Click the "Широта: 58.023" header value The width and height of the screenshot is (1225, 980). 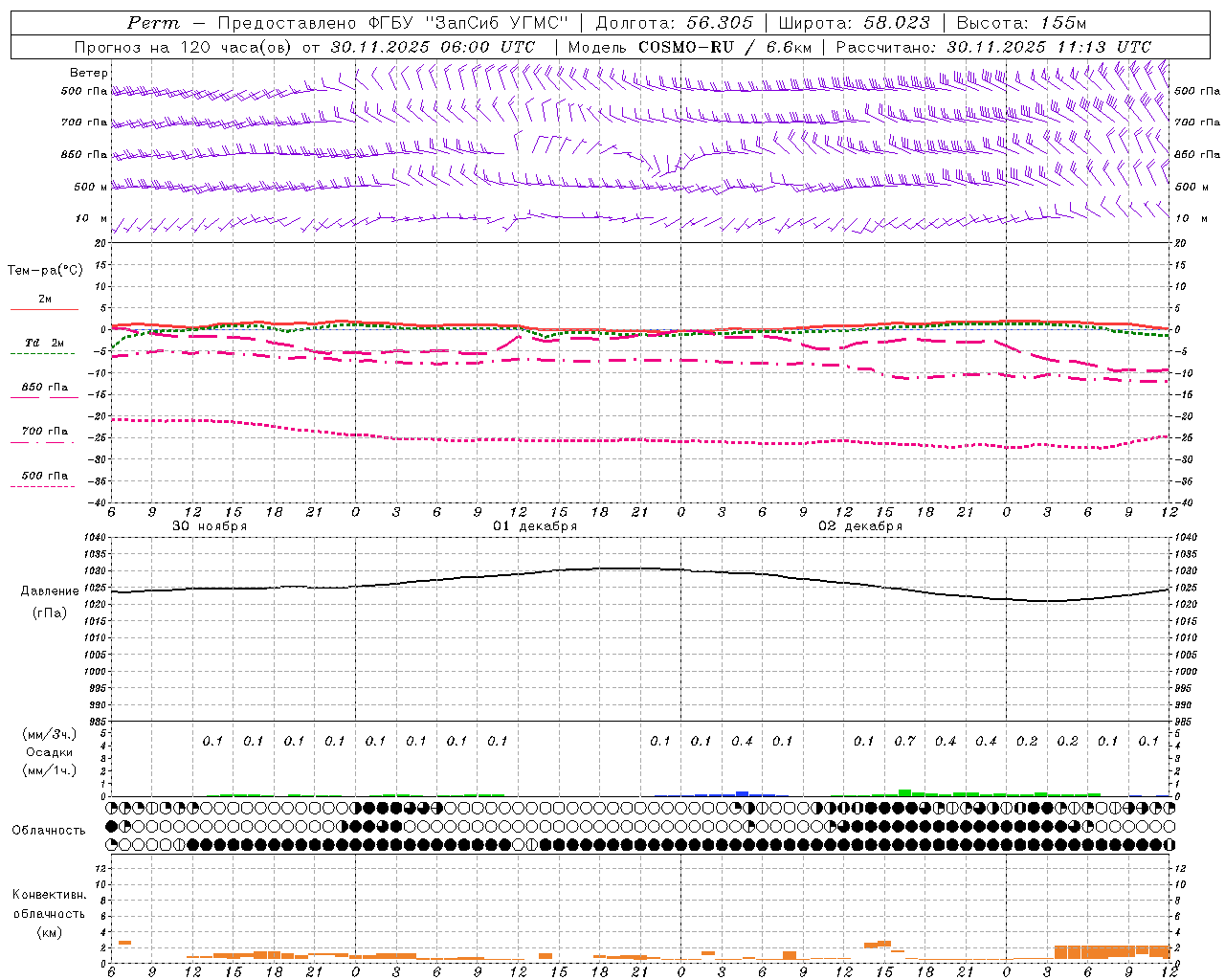(x=854, y=23)
